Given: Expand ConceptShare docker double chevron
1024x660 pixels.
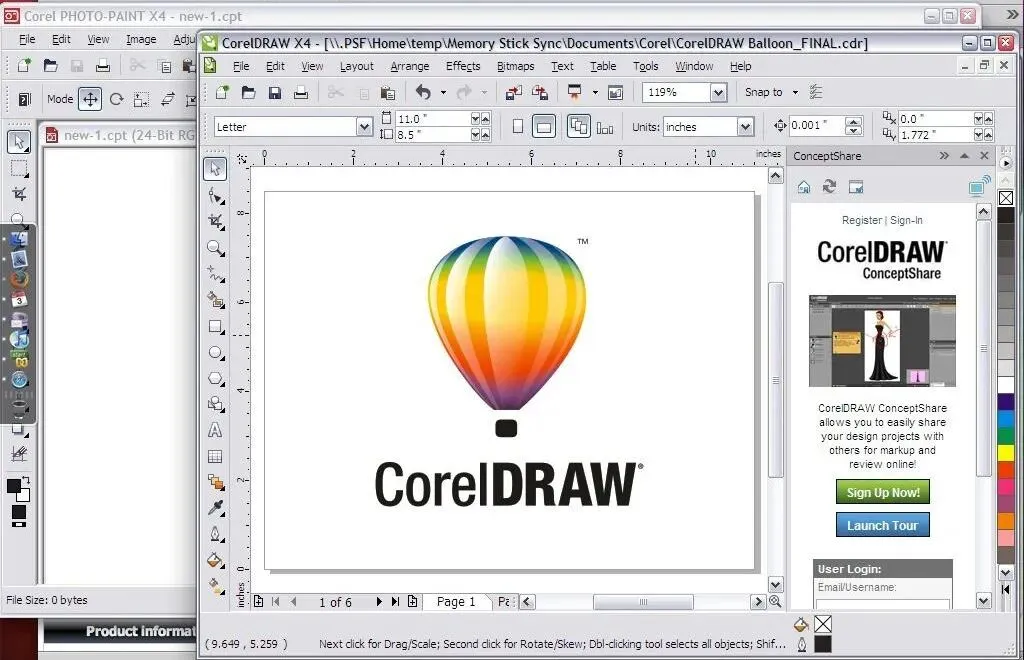Looking at the screenshot, I should tap(944, 156).
